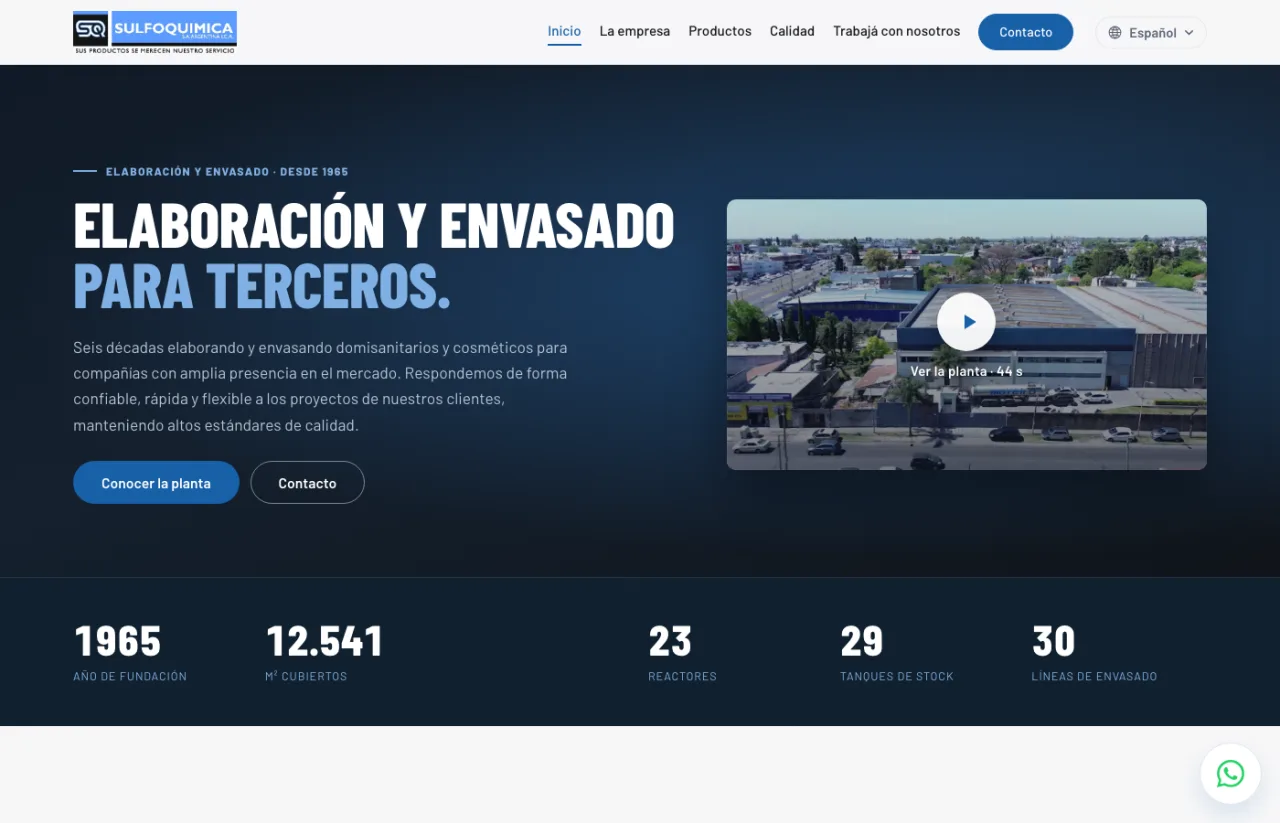The image size is (1280, 823).
Task: Expand the Español language dropdown
Action: 1151,32
